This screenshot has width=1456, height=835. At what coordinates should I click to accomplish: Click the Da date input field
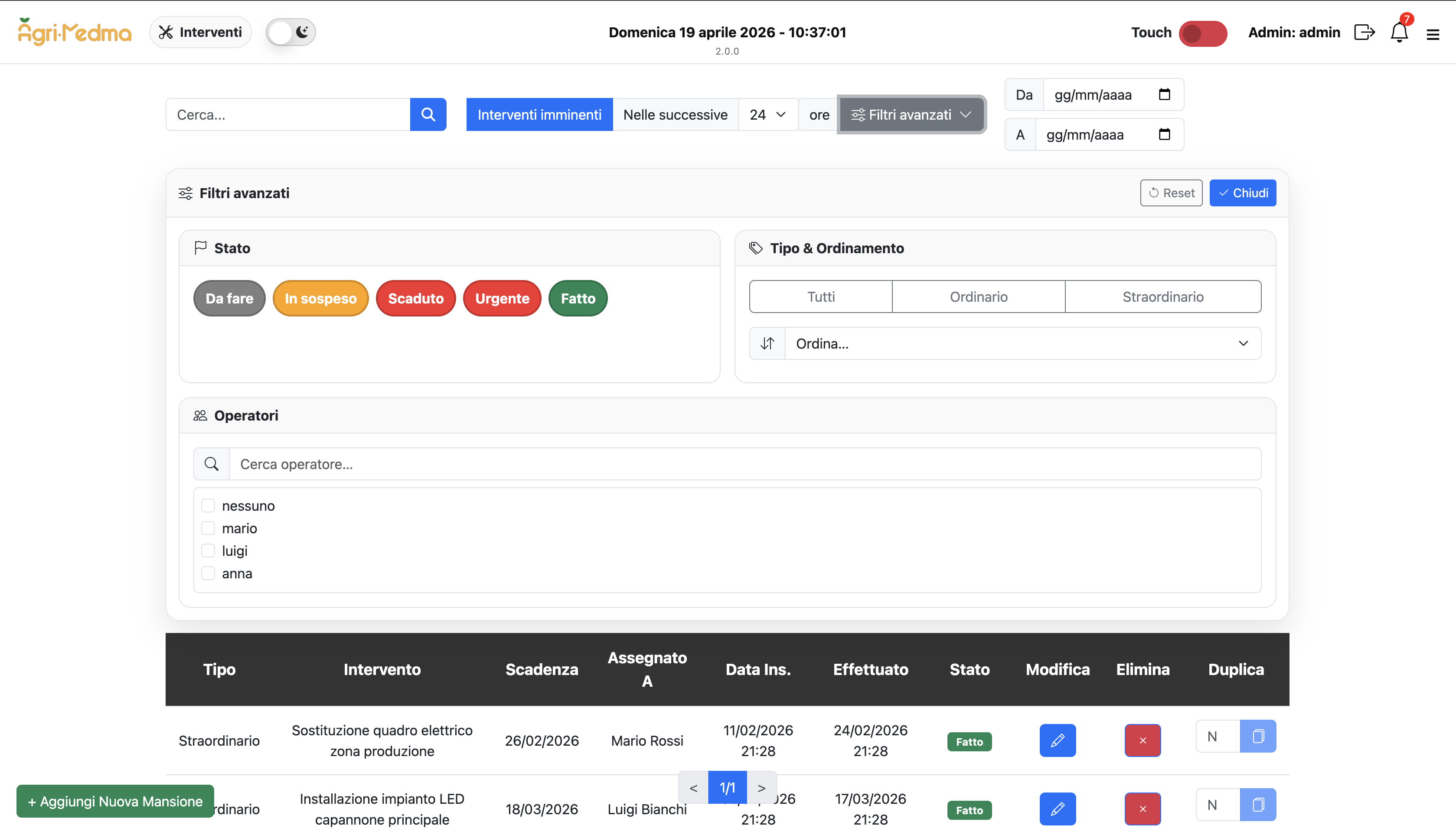pyautogui.click(x=1113, y=95)
